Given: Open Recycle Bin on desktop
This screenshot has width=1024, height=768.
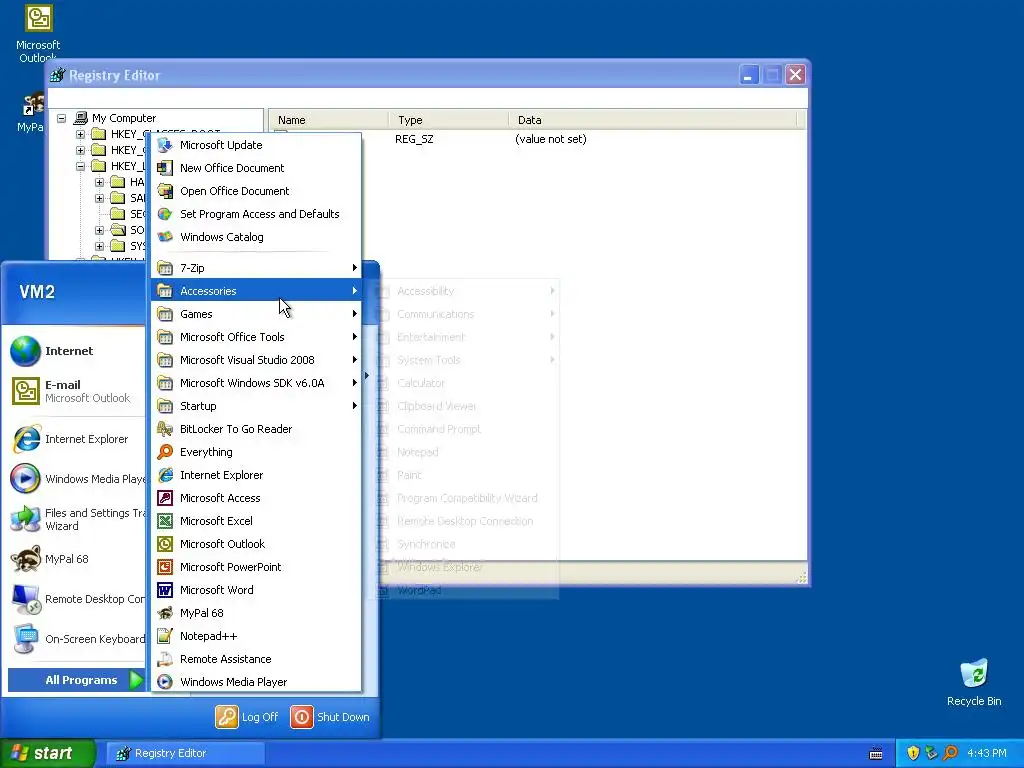Looking at the screenshot, I should coord(974,683).
